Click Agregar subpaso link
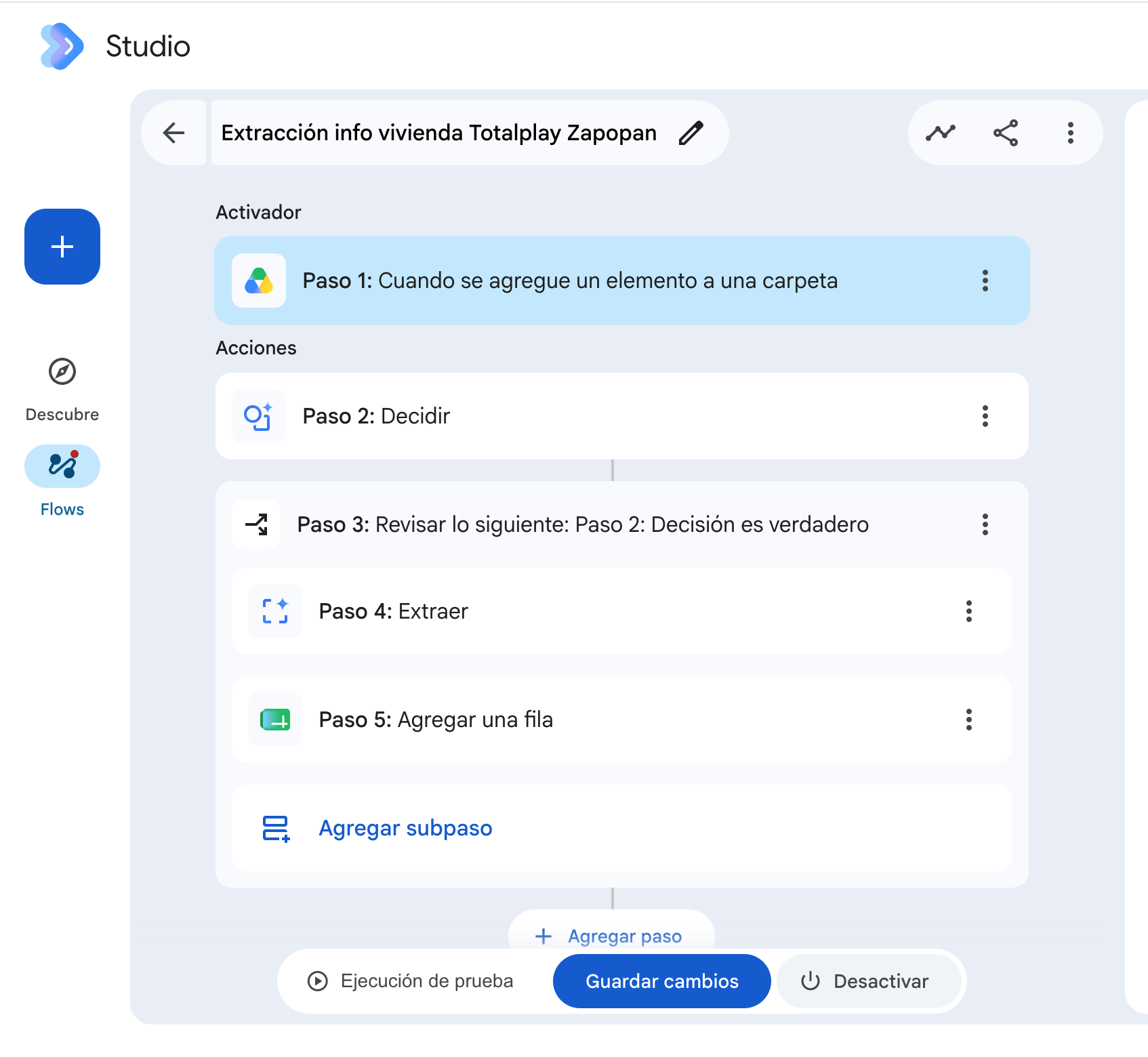Viewport: 1148px width, 1057px height. coord(405,828)
